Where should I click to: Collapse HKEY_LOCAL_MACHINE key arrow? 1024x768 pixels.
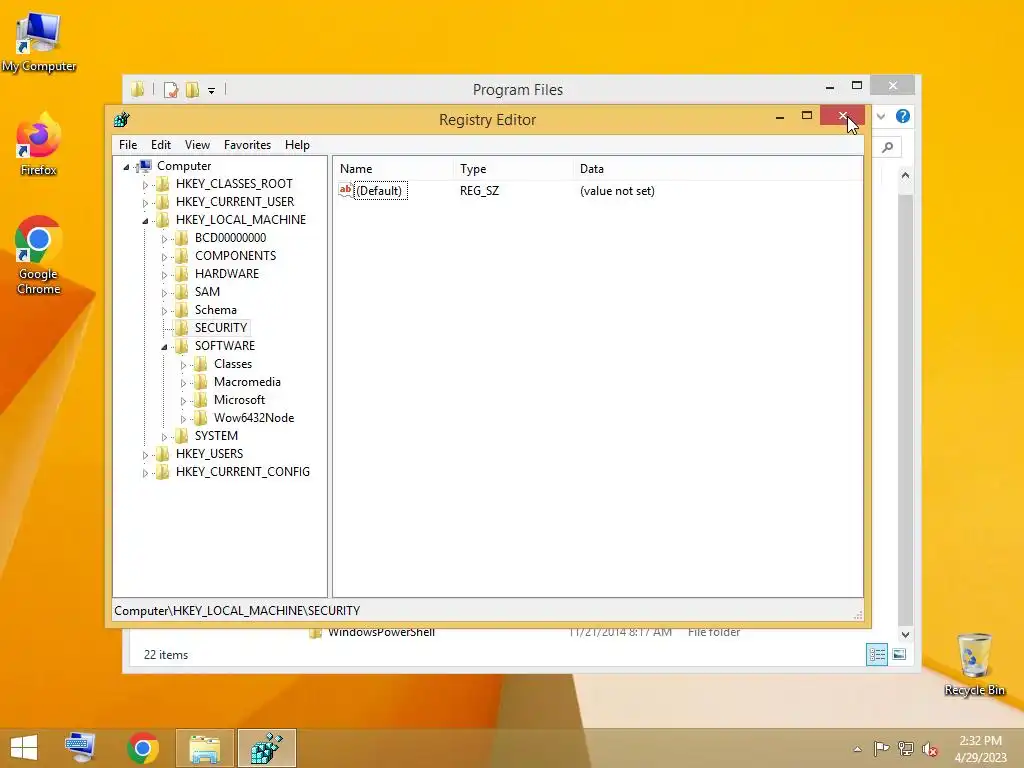pyautogui.click(x=145, y=221)
